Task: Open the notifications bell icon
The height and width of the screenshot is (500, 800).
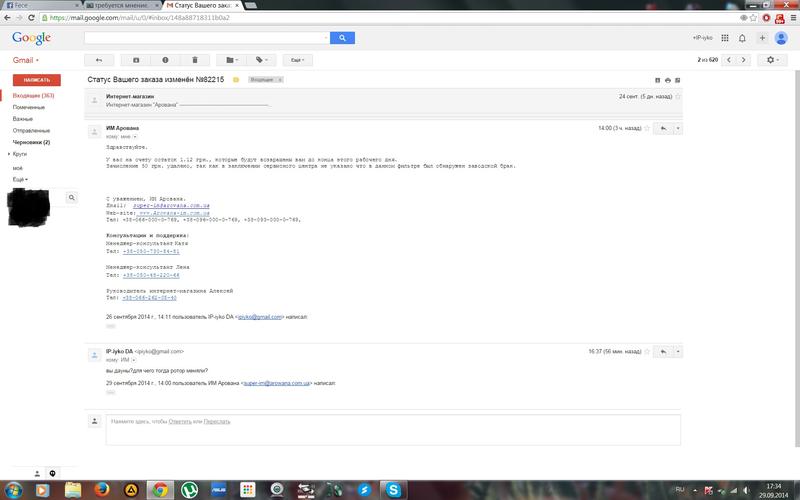Action: [743, 38]
